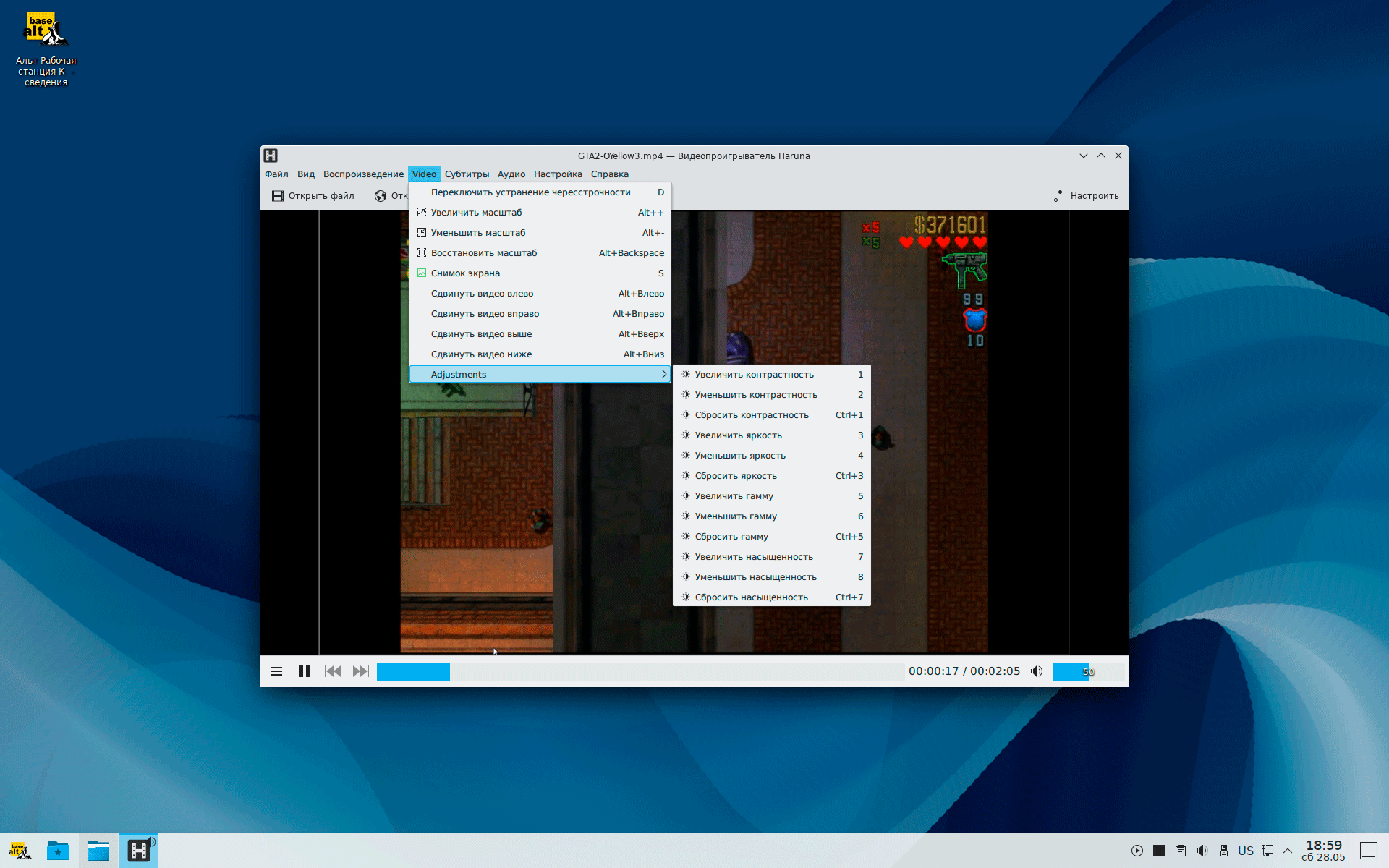The height and width of the screenshot is (868, 1389).
Task: Select Восстановить масштаб reset zoom
Action: [x=483, y=253]
